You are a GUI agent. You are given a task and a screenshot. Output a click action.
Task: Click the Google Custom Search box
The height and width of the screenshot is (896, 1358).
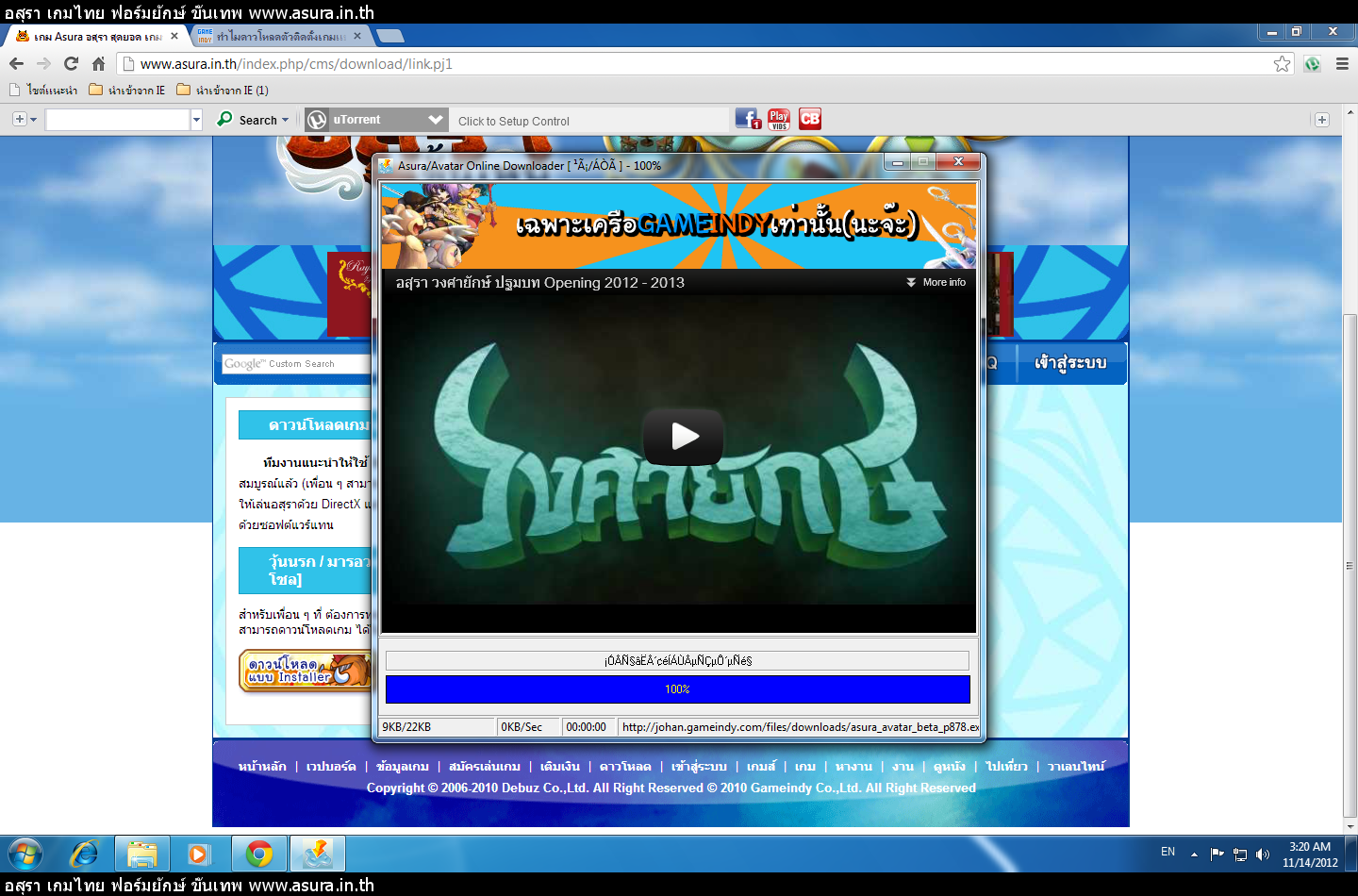point(297,363)
